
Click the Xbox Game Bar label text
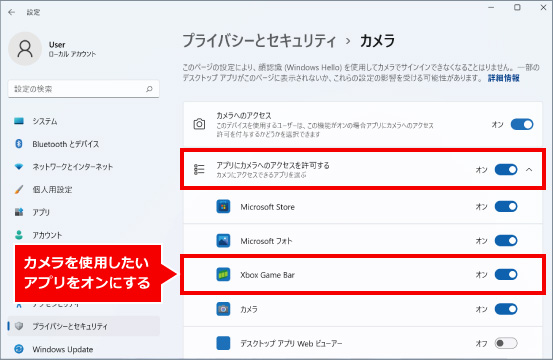[x=267, y=275]
